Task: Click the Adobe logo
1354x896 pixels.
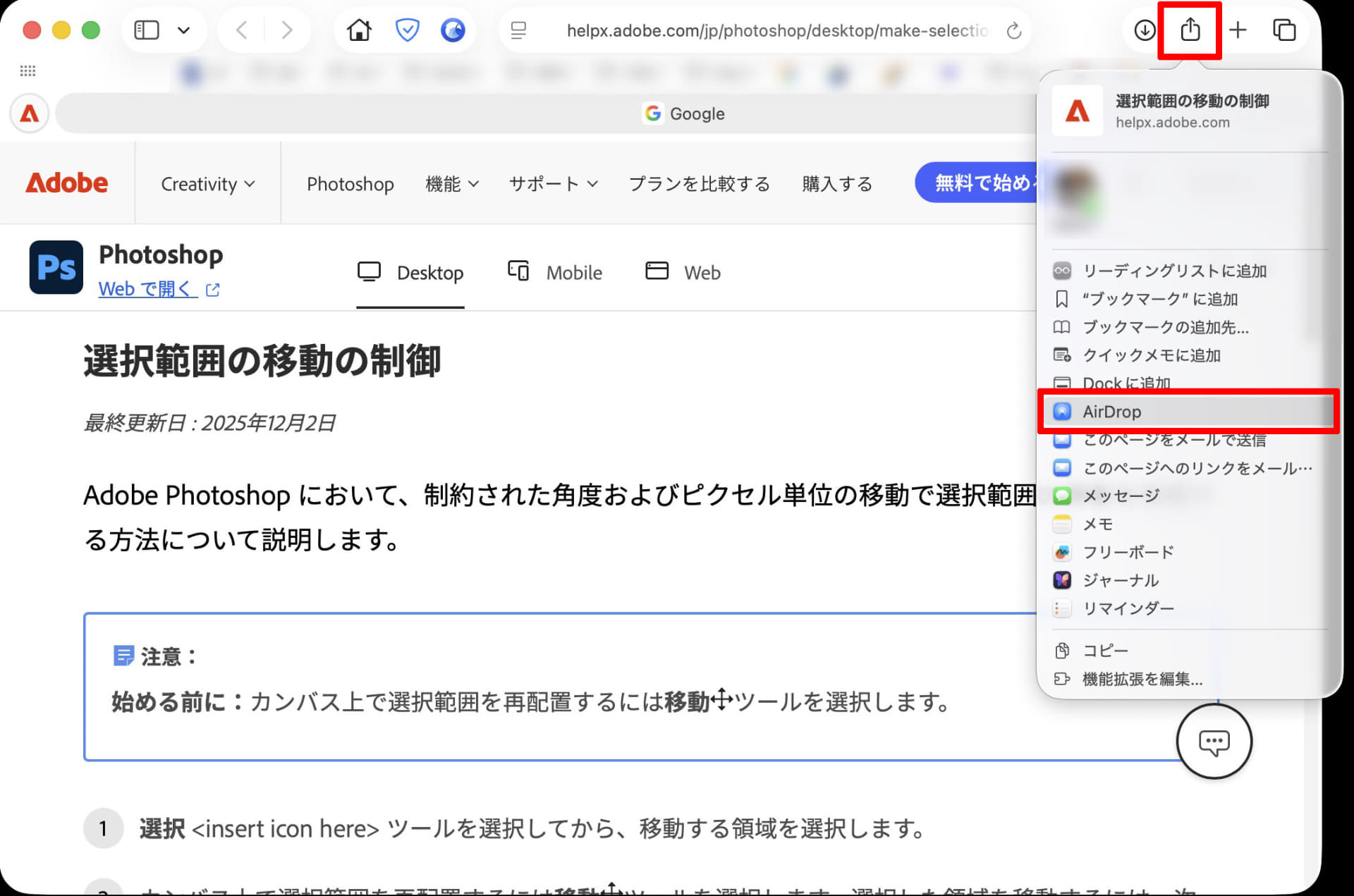Action: pyautogui.click(x=66, y=183)
